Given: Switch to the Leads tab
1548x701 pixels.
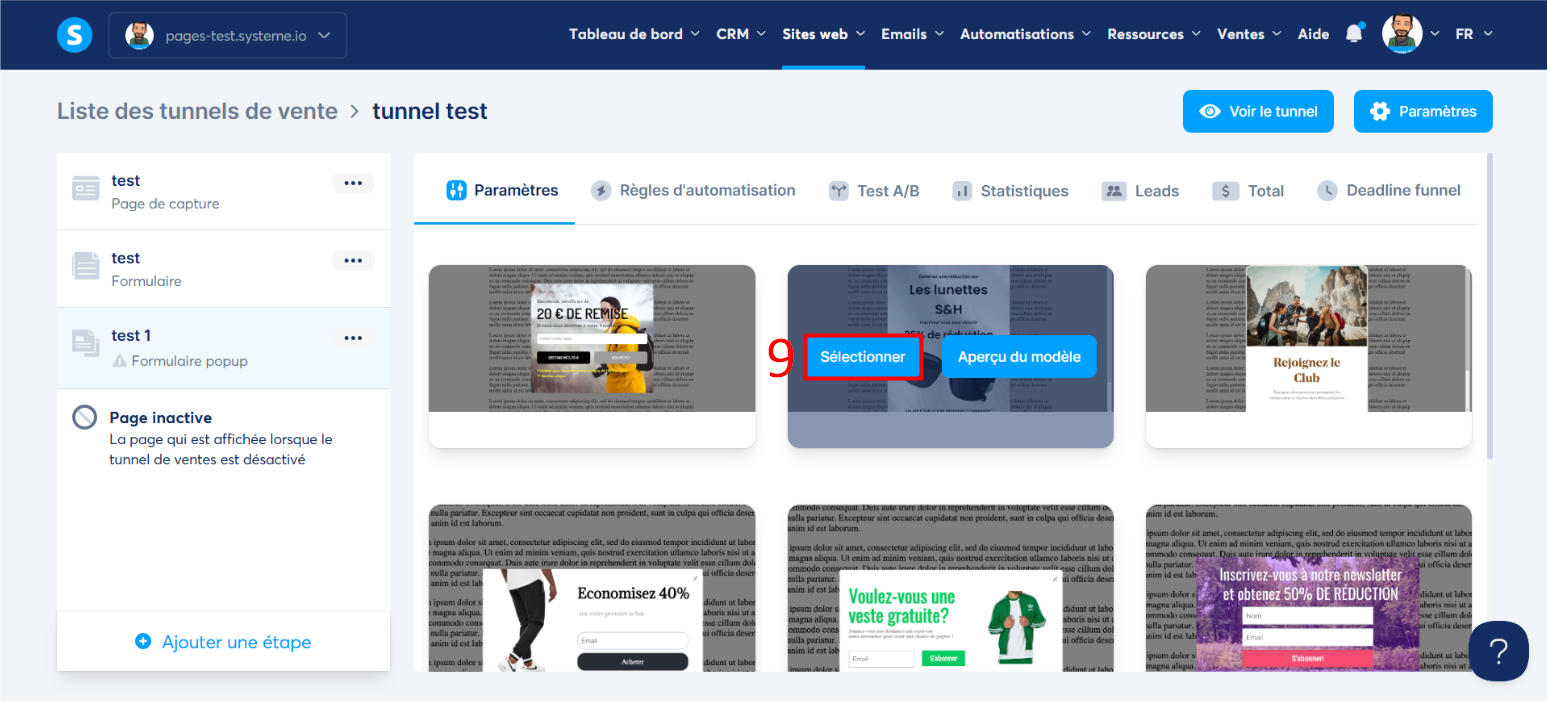Looking at the screenshot, I should point(1140,191).
